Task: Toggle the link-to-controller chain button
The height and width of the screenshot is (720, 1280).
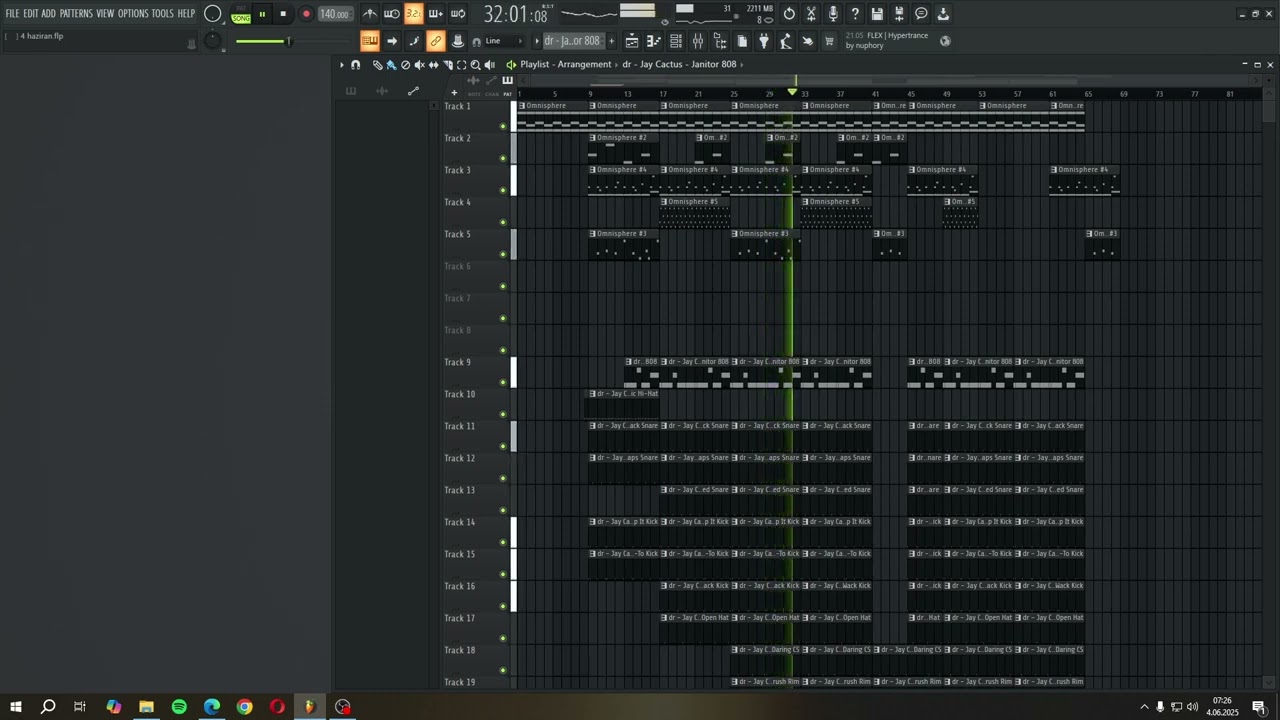Action: pyautogui.click(x=435, y=41)
